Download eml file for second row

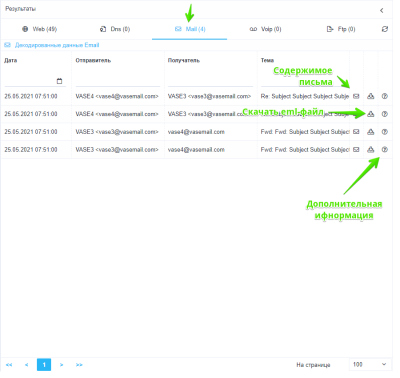tap(370, 114)
